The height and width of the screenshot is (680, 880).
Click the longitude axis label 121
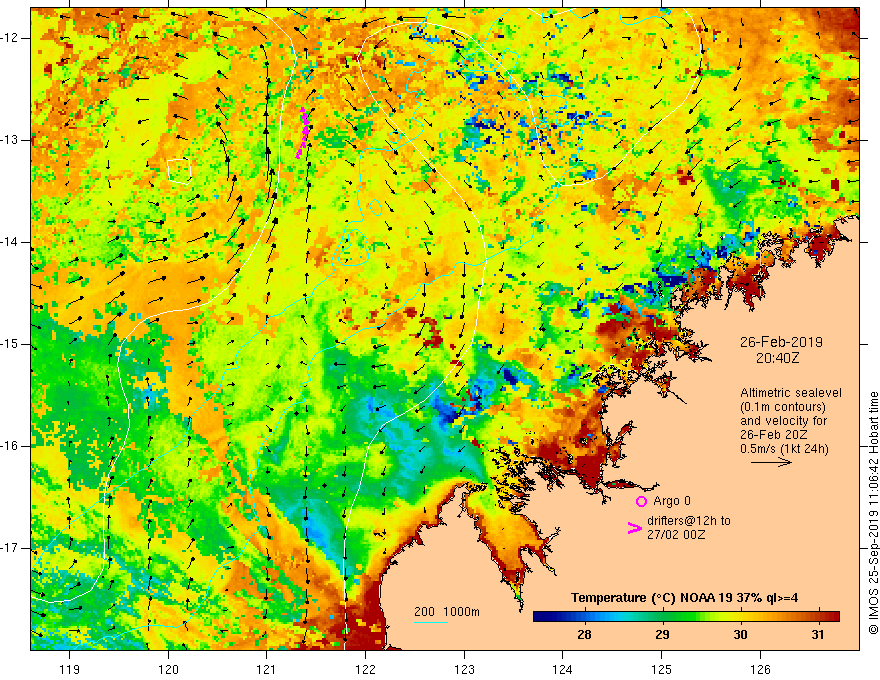coord(267,669)
